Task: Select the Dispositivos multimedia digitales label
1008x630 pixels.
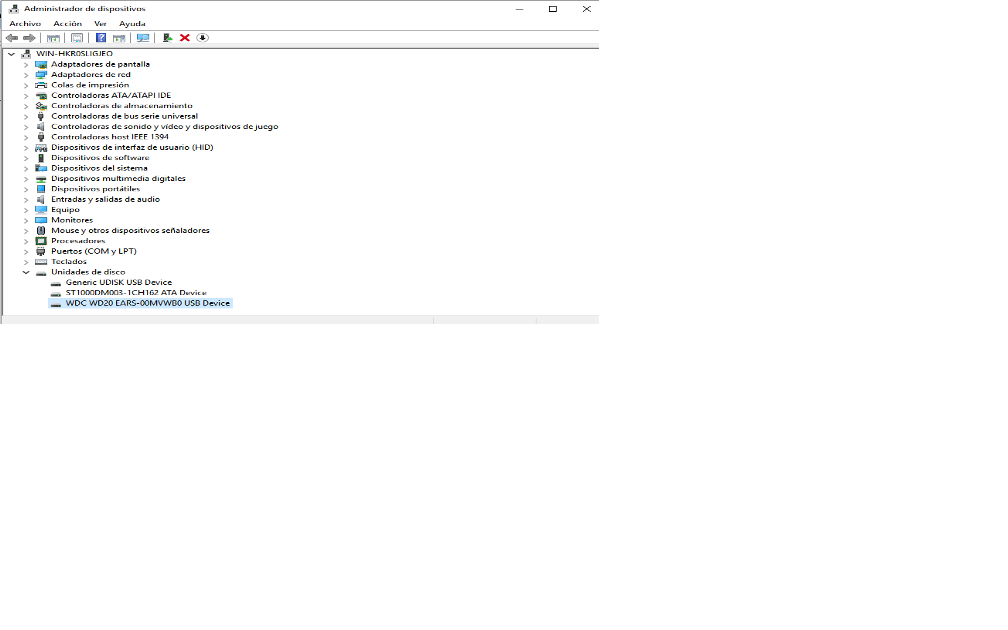Action: coord(118,179)
